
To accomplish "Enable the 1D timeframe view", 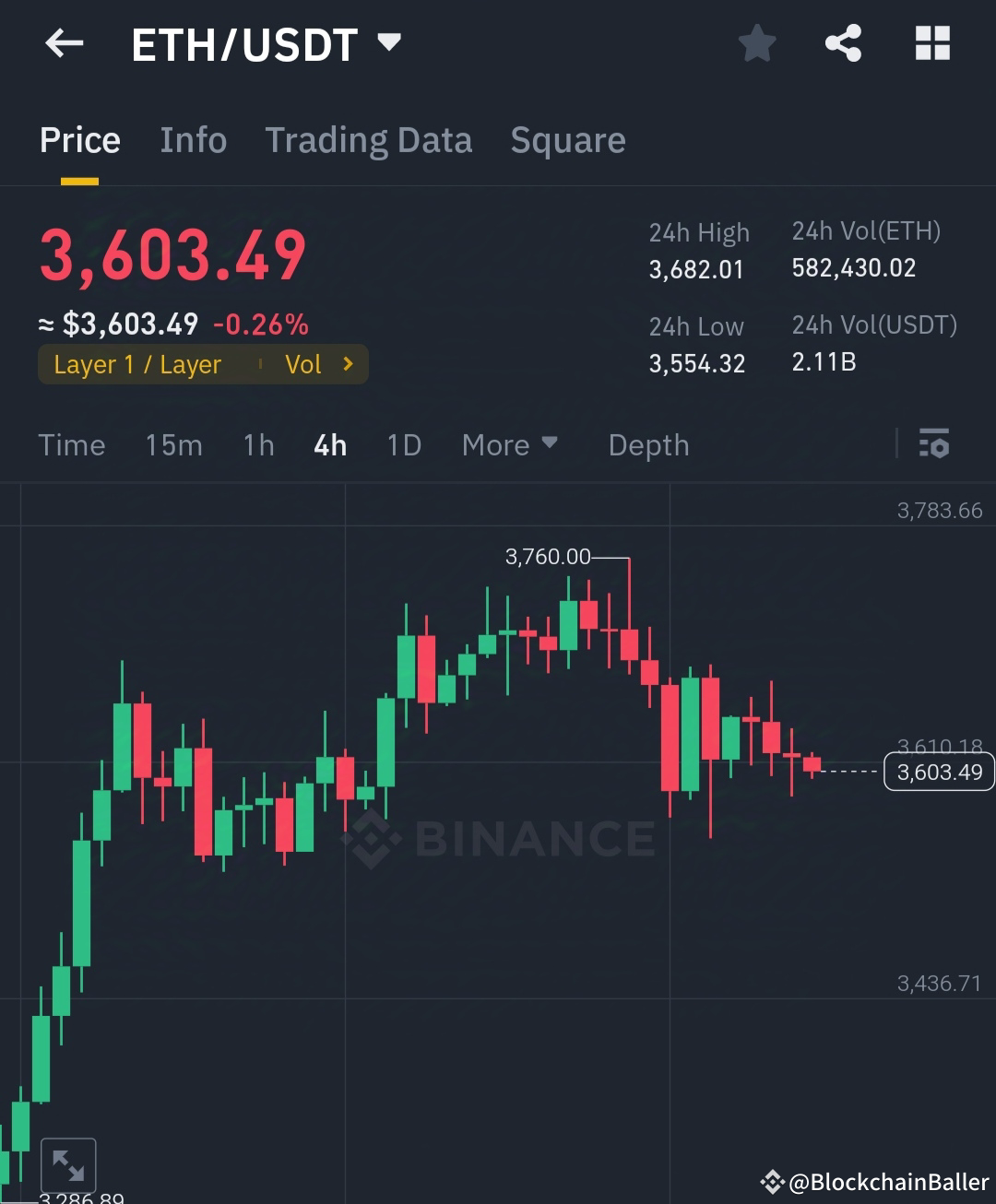I will click(x=403, y=445).
